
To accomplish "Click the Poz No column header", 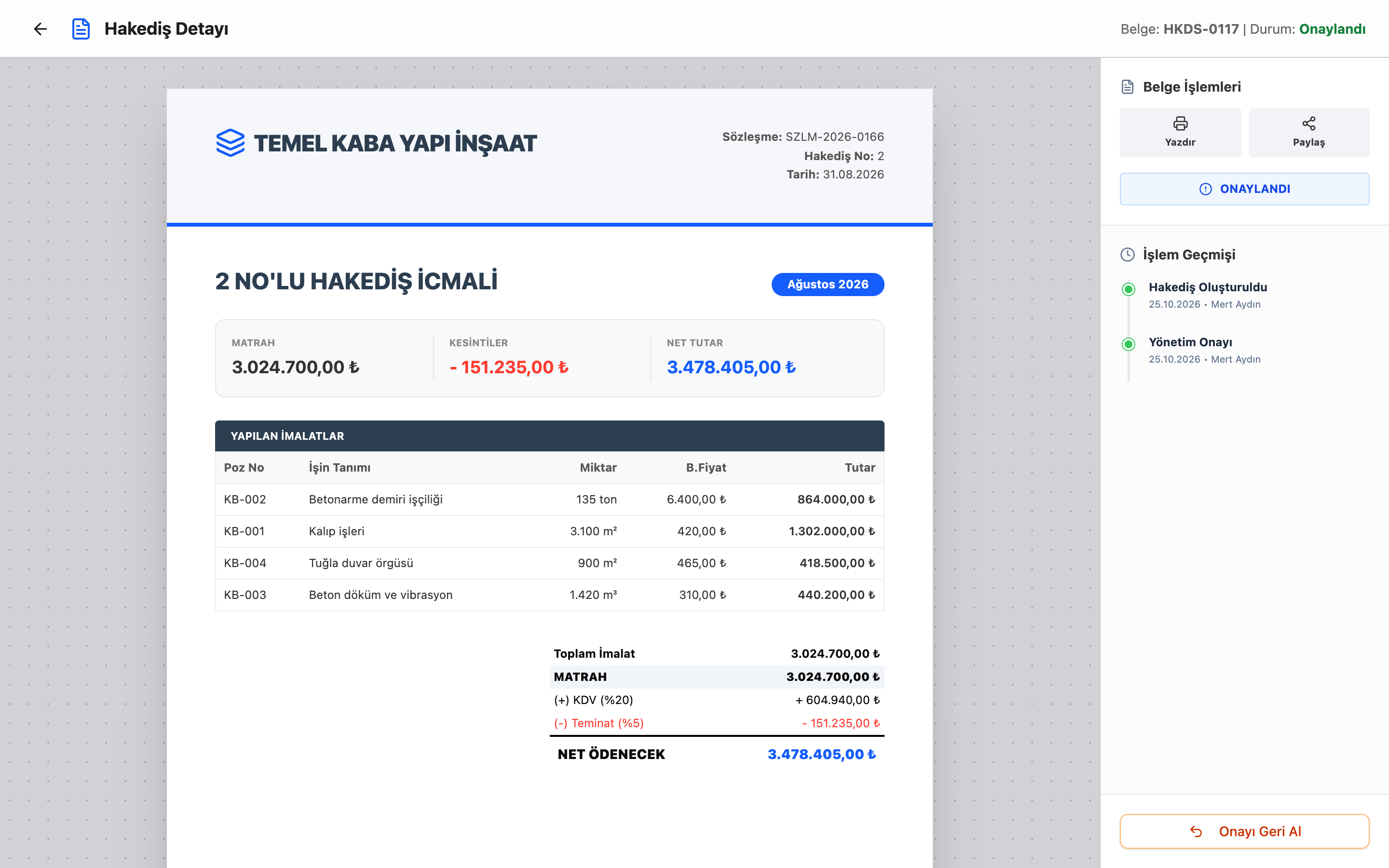I will point(244,467).
